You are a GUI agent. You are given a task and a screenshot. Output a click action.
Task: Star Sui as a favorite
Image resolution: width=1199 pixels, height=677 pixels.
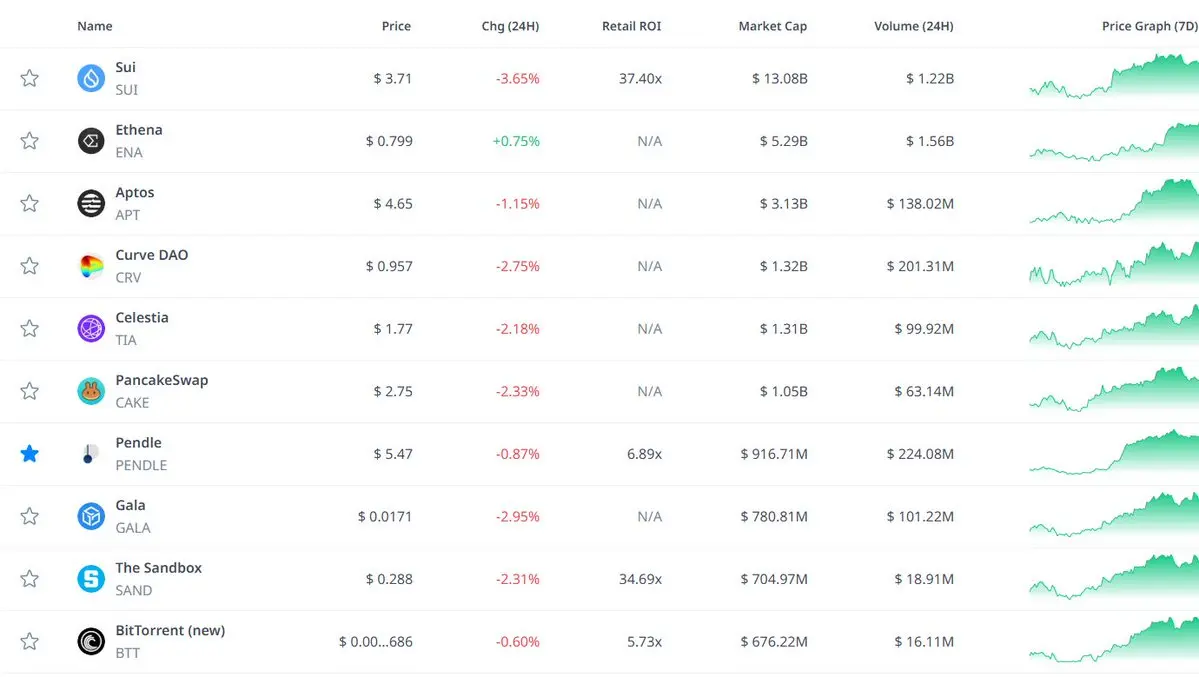point(29,78)
